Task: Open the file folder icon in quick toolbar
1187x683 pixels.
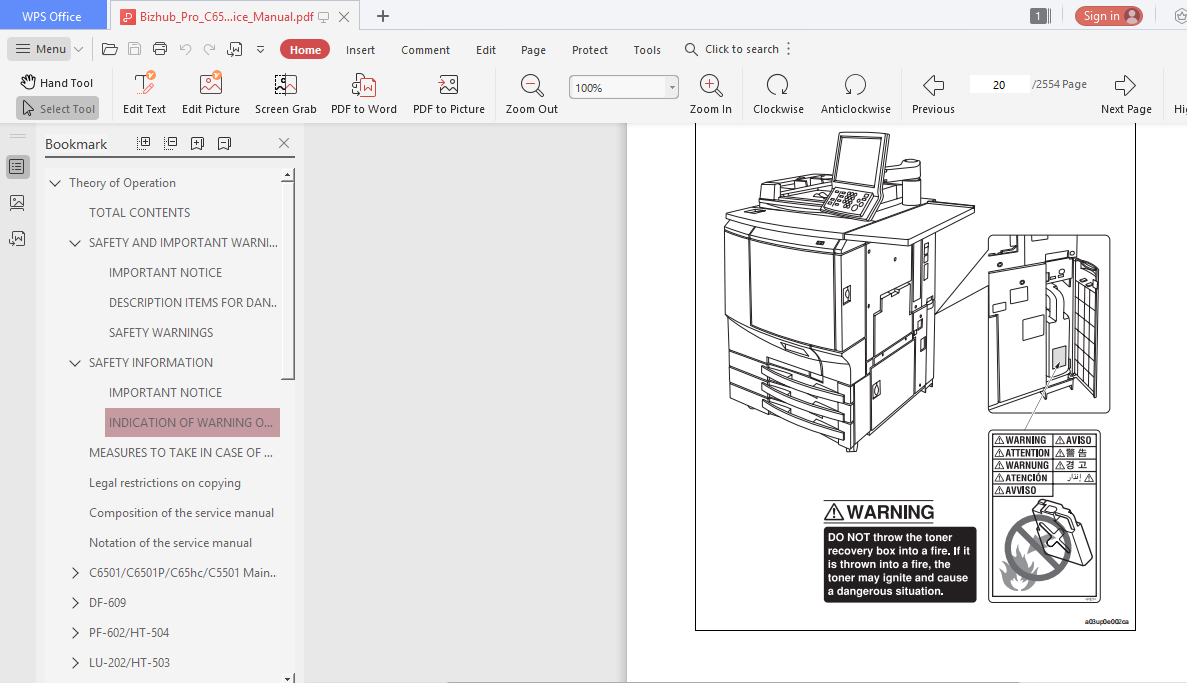Action: click(110, 49)
